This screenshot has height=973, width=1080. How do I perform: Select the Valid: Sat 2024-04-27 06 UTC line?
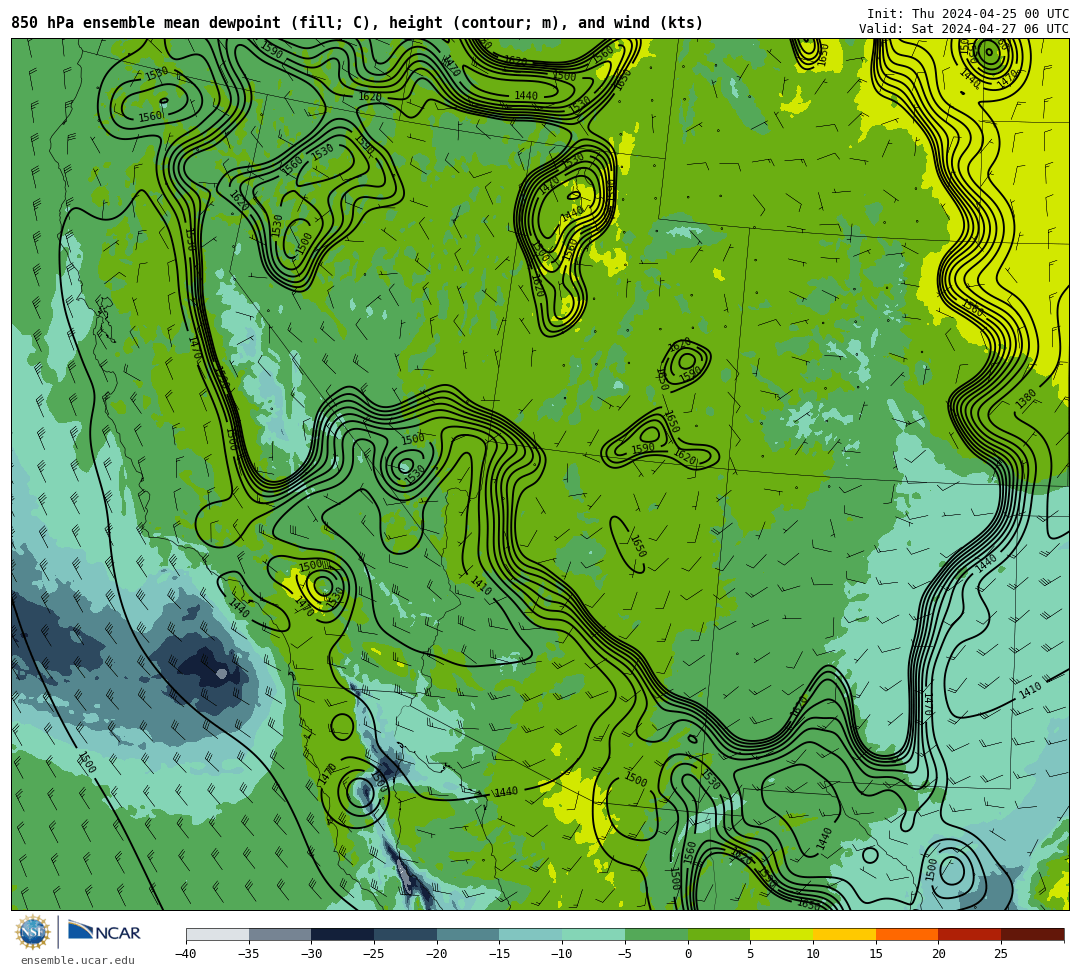pos(963,29)
